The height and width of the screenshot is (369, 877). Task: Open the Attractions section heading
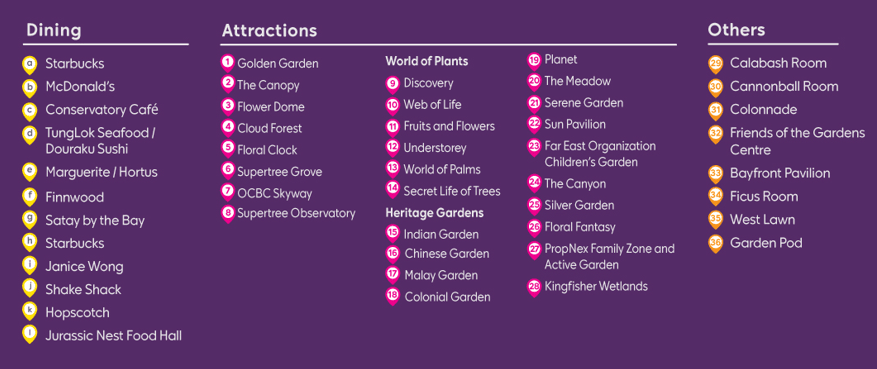point(270,30)
